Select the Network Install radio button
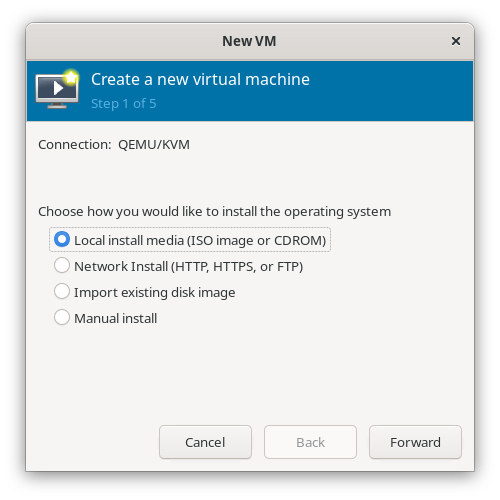The image size is (500, 500). [62, 265]
